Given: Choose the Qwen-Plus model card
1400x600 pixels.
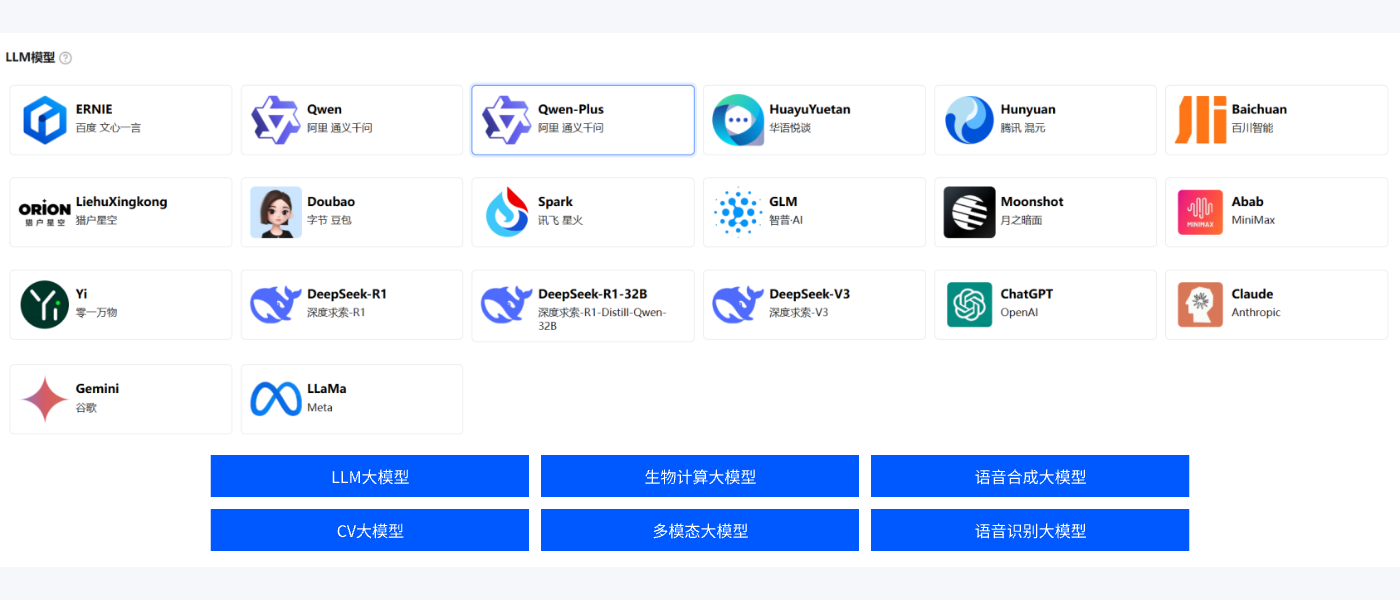Looking at the screenshot, I should tap(583, 120).
